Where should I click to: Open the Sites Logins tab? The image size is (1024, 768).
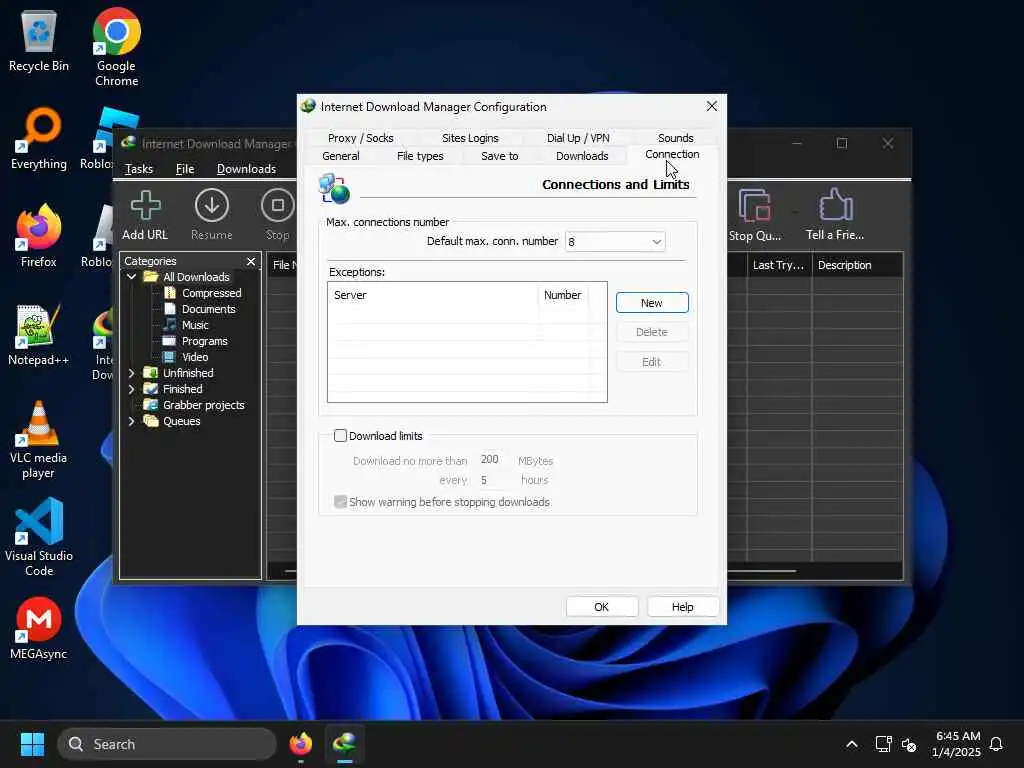[470, 138]
